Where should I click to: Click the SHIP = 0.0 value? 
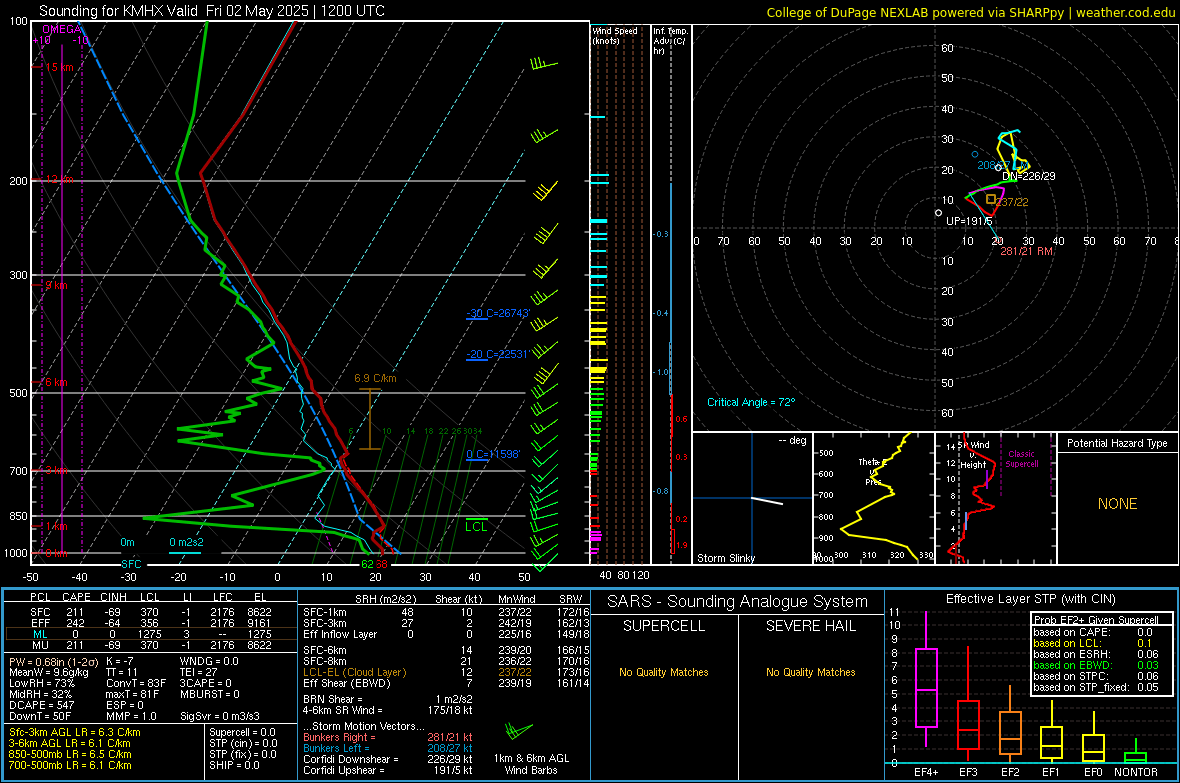coord(234,765)
